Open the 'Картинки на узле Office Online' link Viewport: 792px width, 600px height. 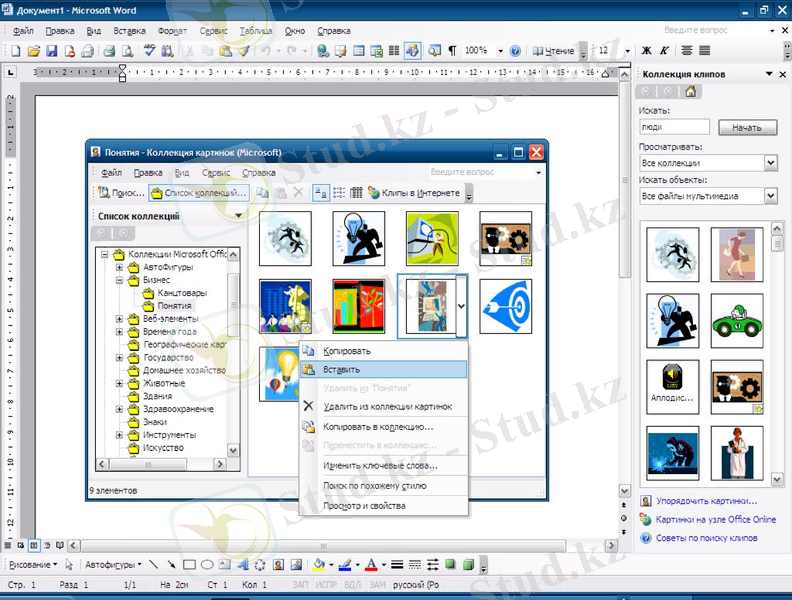pos(715,519)
